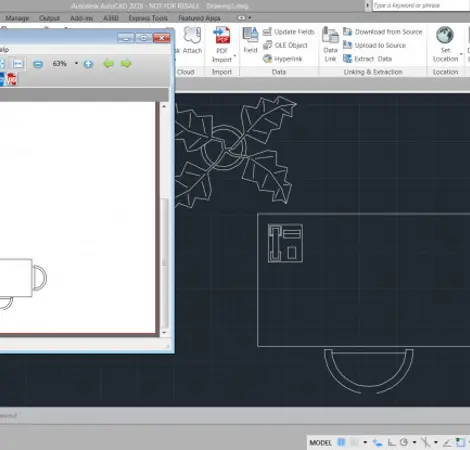The image size is (470, 450).
Task: Open the ribbon state dropdown after Featured Apps
Action: click(250, 18)
